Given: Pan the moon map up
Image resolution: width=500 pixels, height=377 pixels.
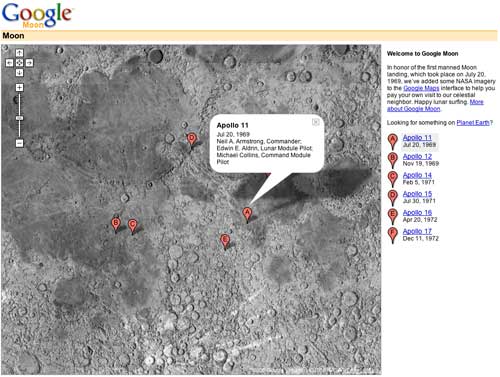Looking at the screenshot, I should pos(19,53).
